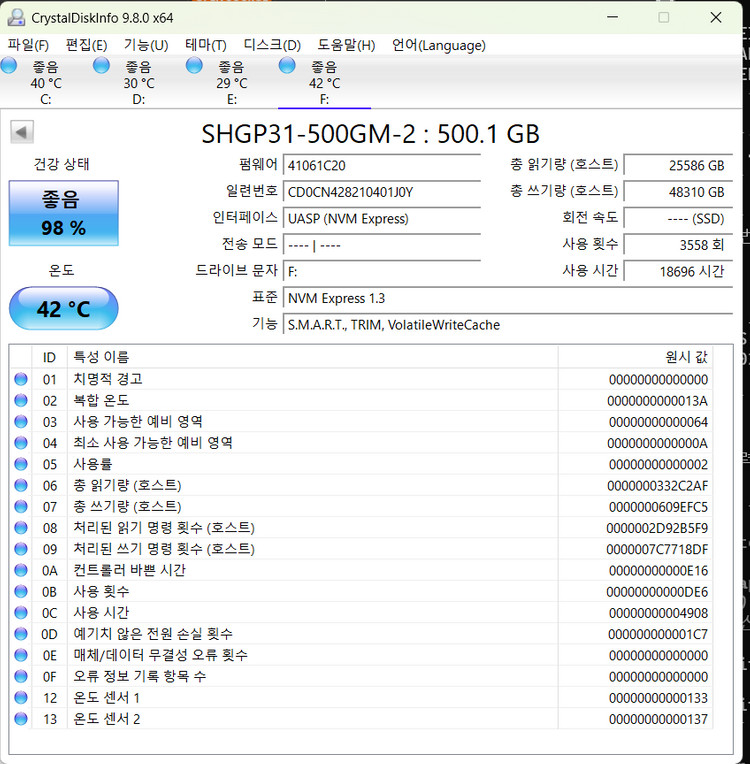
Task: Click status dot for 13 온도 센서 2
Action: pyautogui.click(x=21, y=719)
